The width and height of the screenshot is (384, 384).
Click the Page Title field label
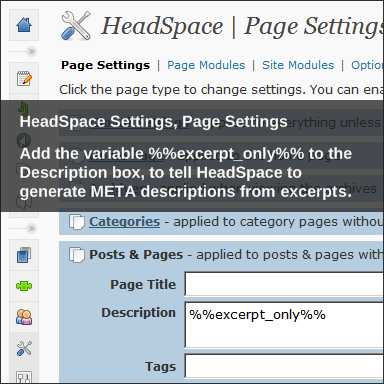[143, 284]
